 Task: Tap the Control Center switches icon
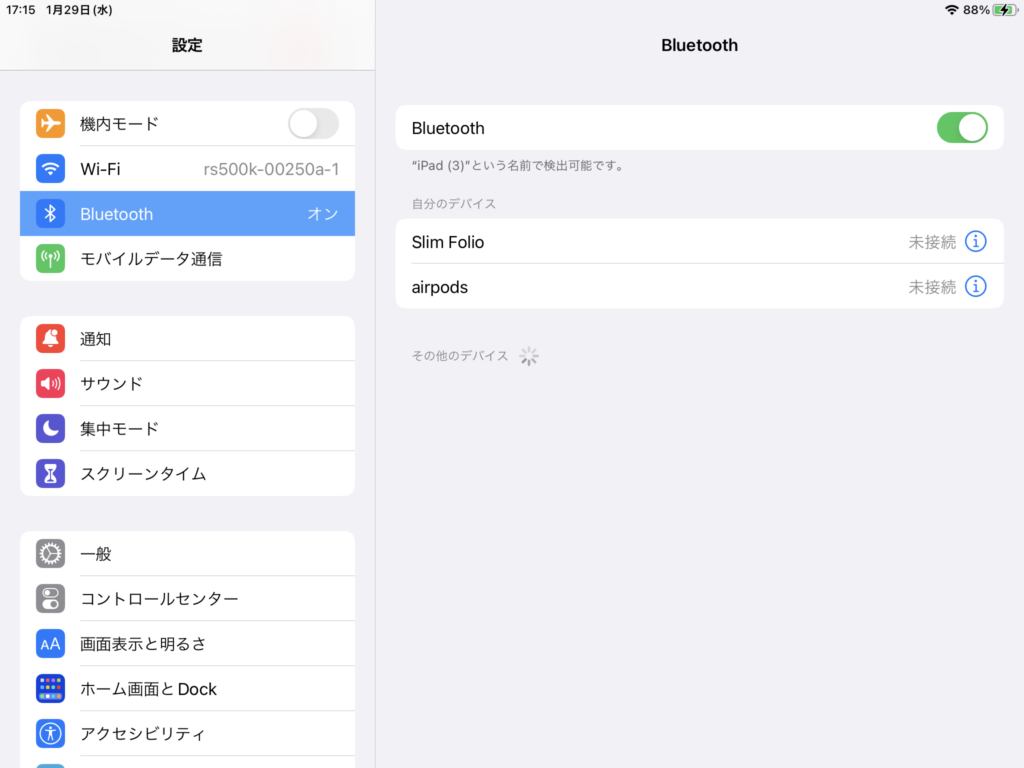[50, 599]
